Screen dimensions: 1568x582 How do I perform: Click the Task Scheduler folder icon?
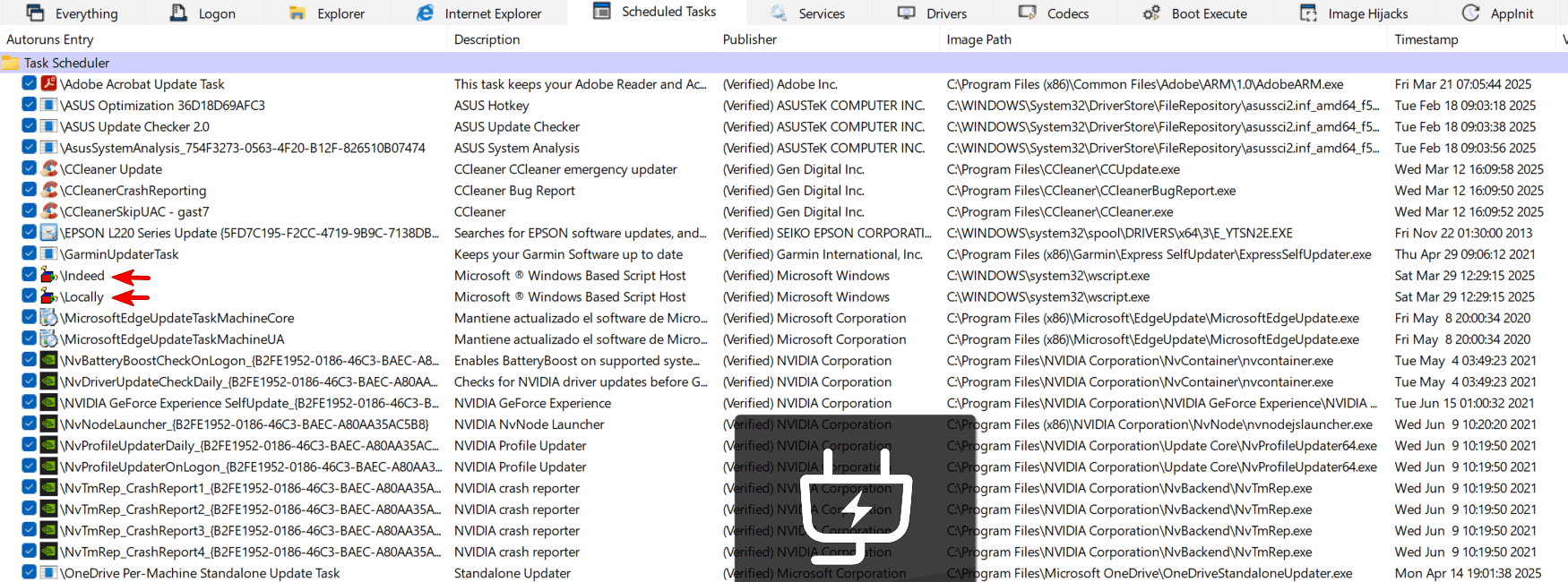click(11, 63)
